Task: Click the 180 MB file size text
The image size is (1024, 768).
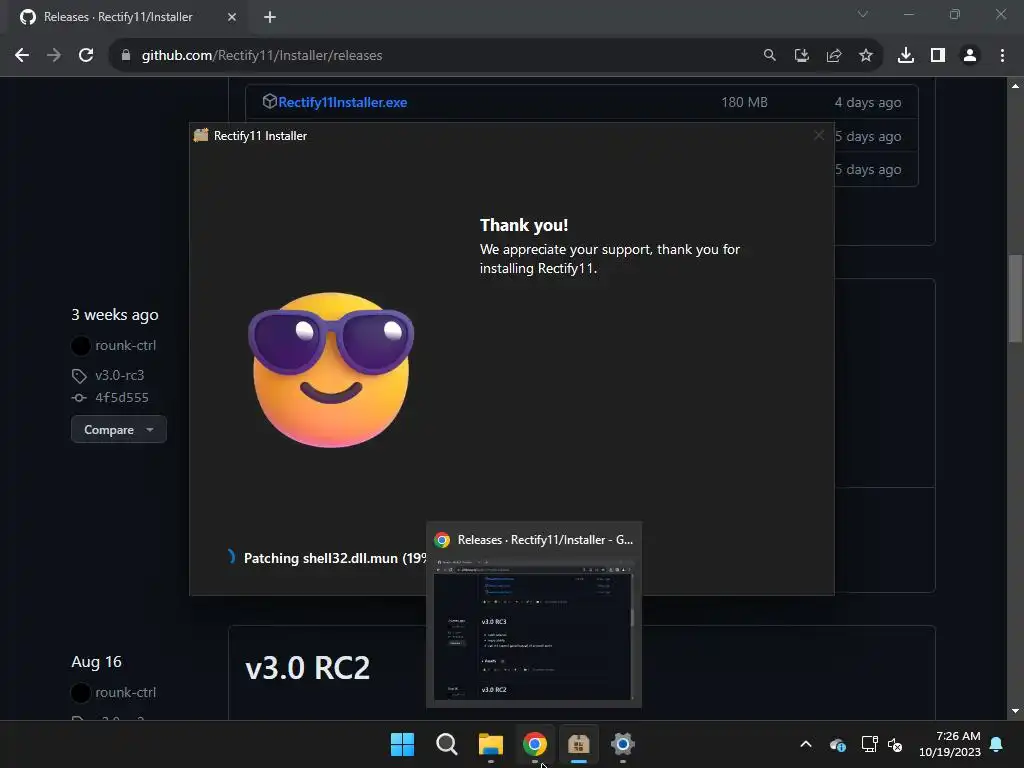Action: 744,102
